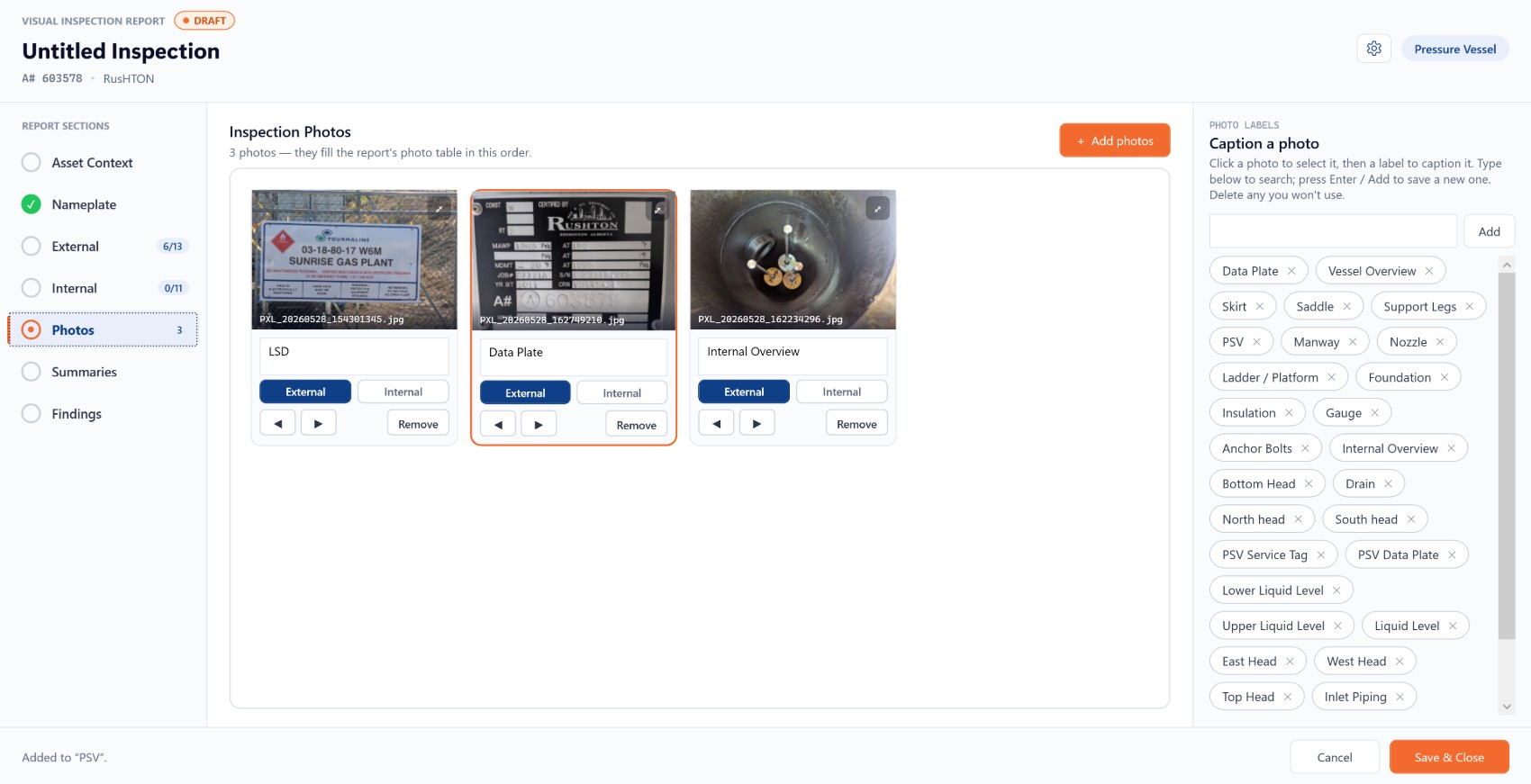Click Save & Close
Screen dimensions: 1531x784
(x=1449, y=757)
